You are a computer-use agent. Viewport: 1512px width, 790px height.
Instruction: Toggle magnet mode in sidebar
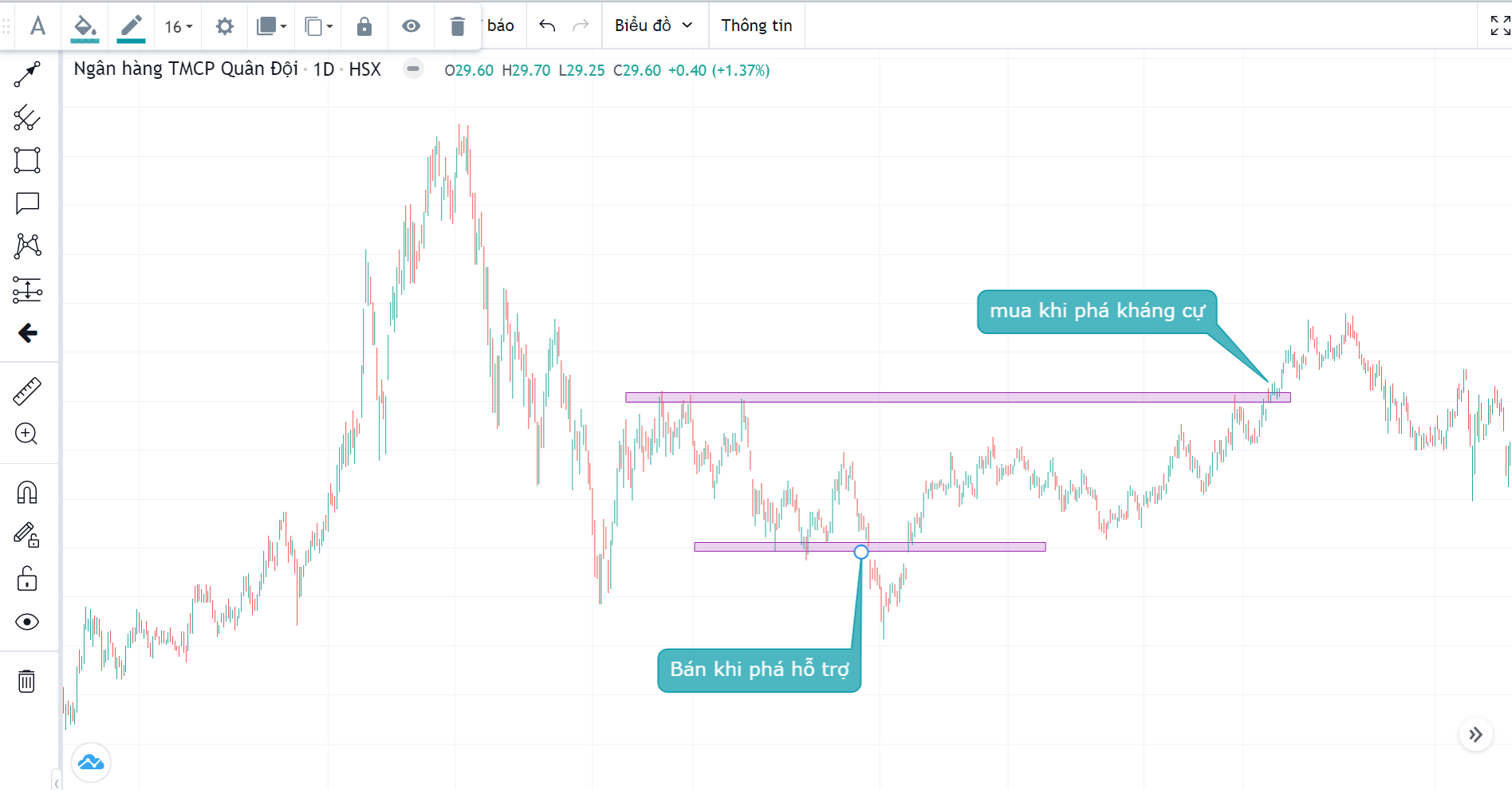(27, 493)
